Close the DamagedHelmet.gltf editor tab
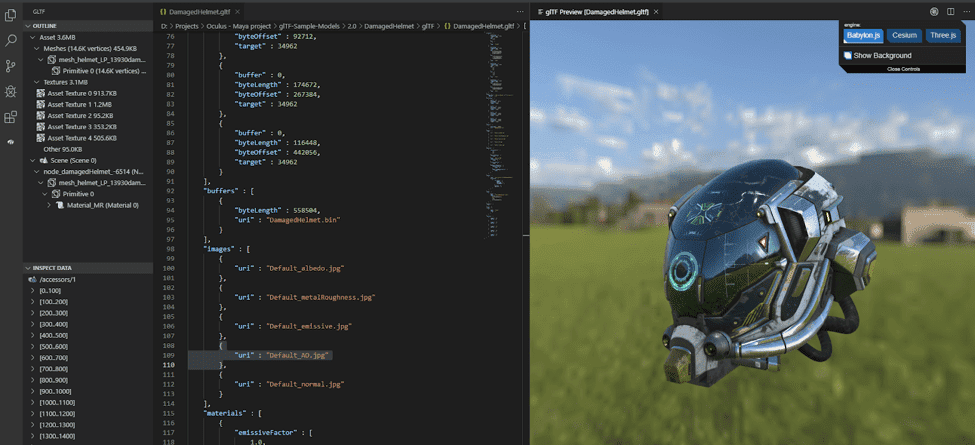 tap(238, 11)
